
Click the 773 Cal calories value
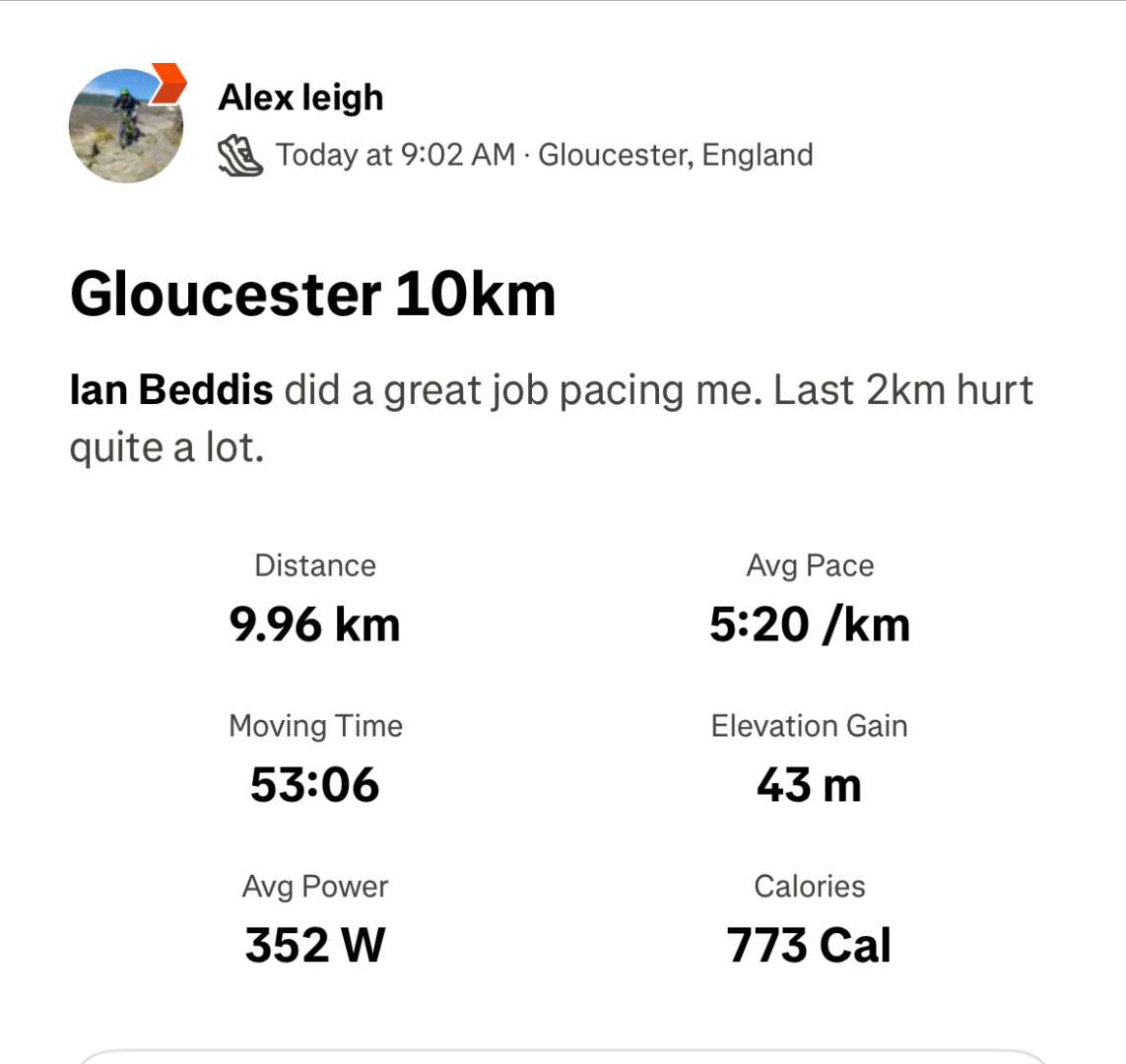point(809,946)
